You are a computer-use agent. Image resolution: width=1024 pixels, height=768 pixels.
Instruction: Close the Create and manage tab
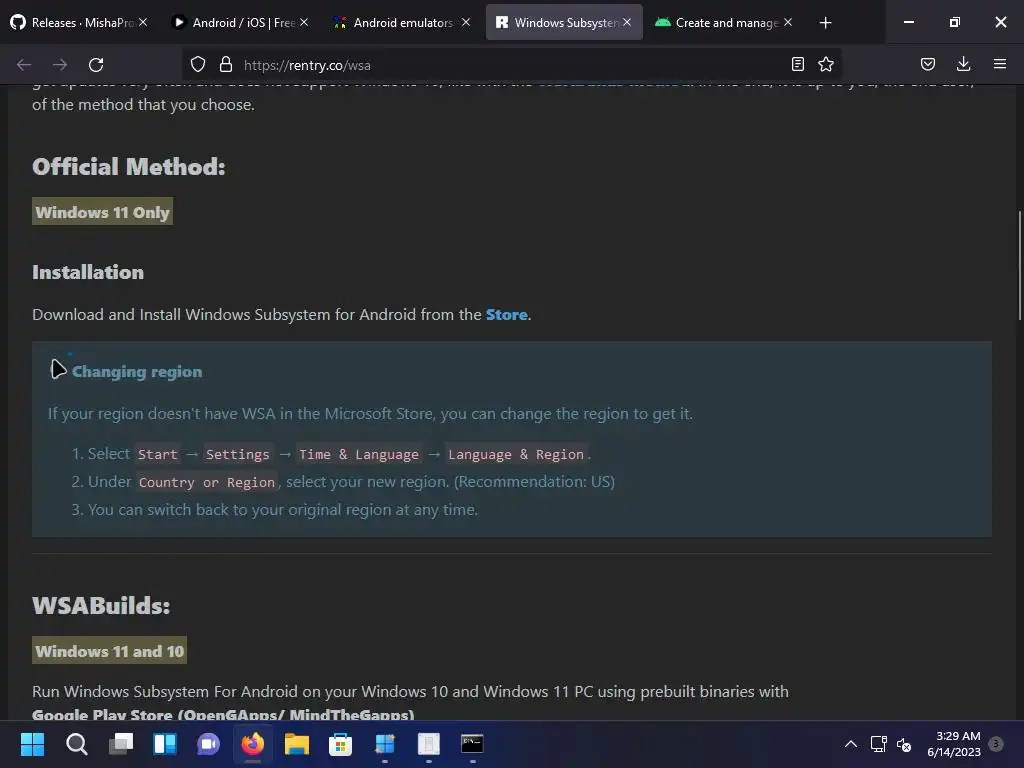point(788,22)
